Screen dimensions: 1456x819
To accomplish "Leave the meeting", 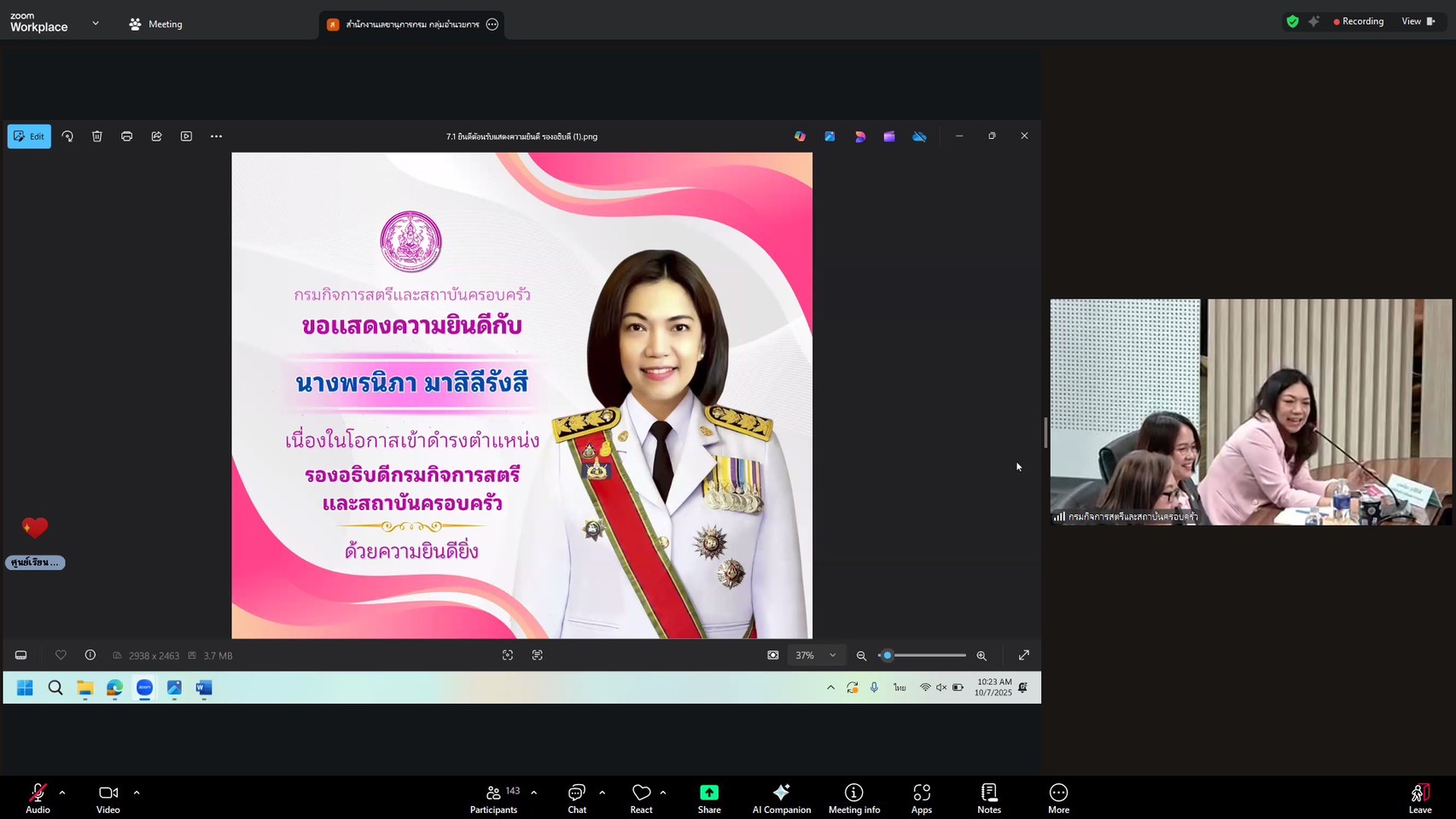I will tap(1419, 799).
